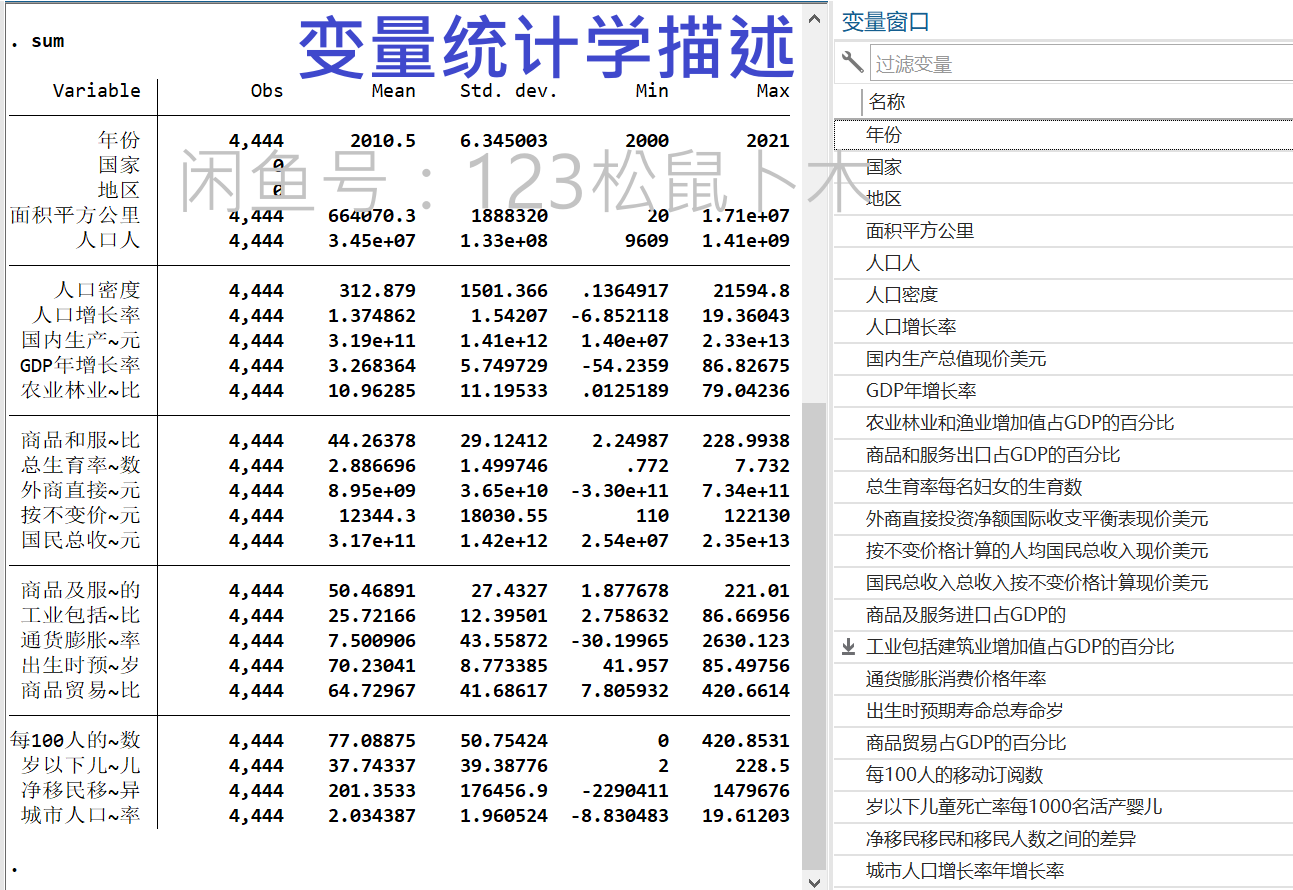The image size is (1293, 890).
Task: Click the Obs column header in results table
Action: pyautogui.click(x=267, y=90)
